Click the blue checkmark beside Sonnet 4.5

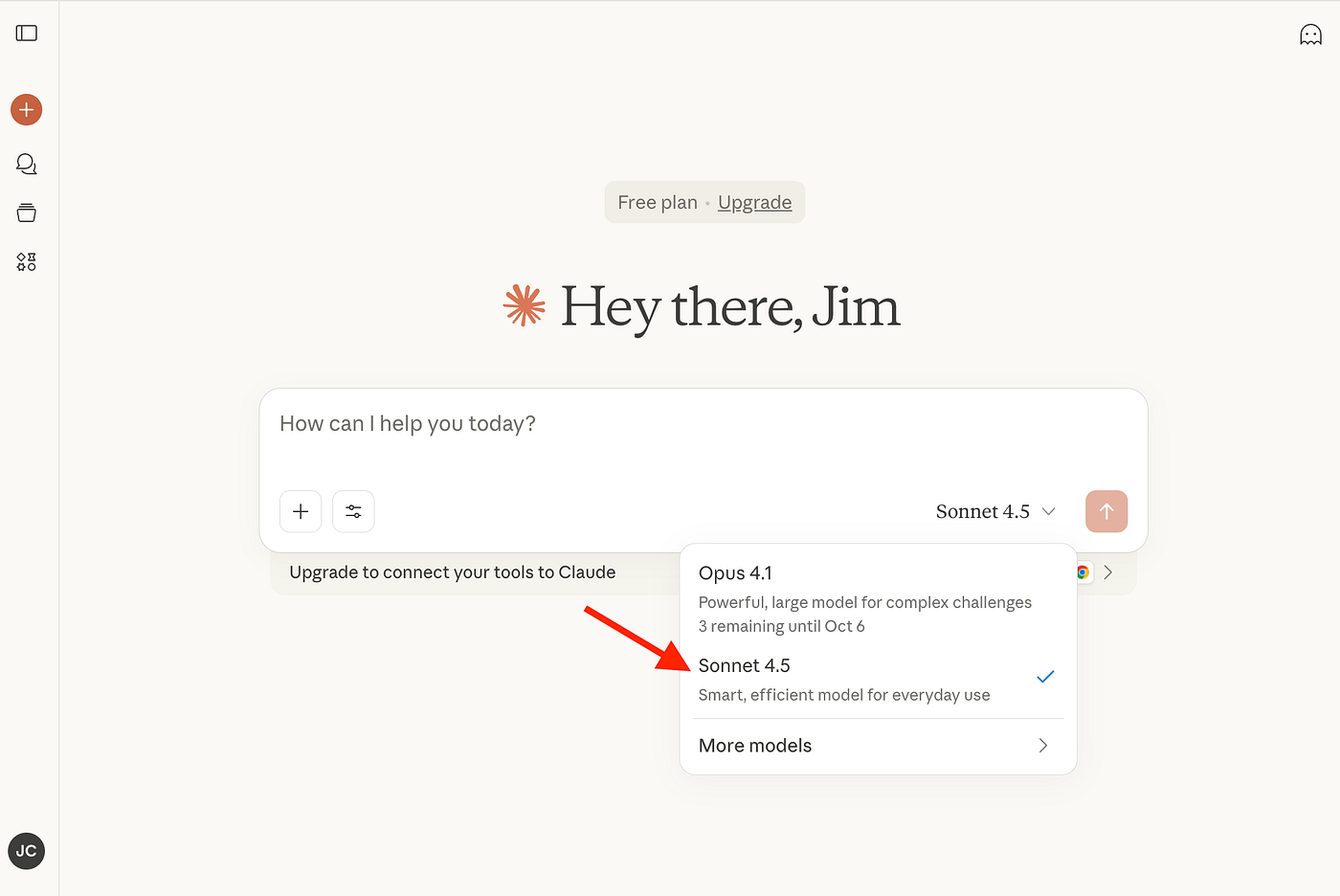(x=1045, y=677)
